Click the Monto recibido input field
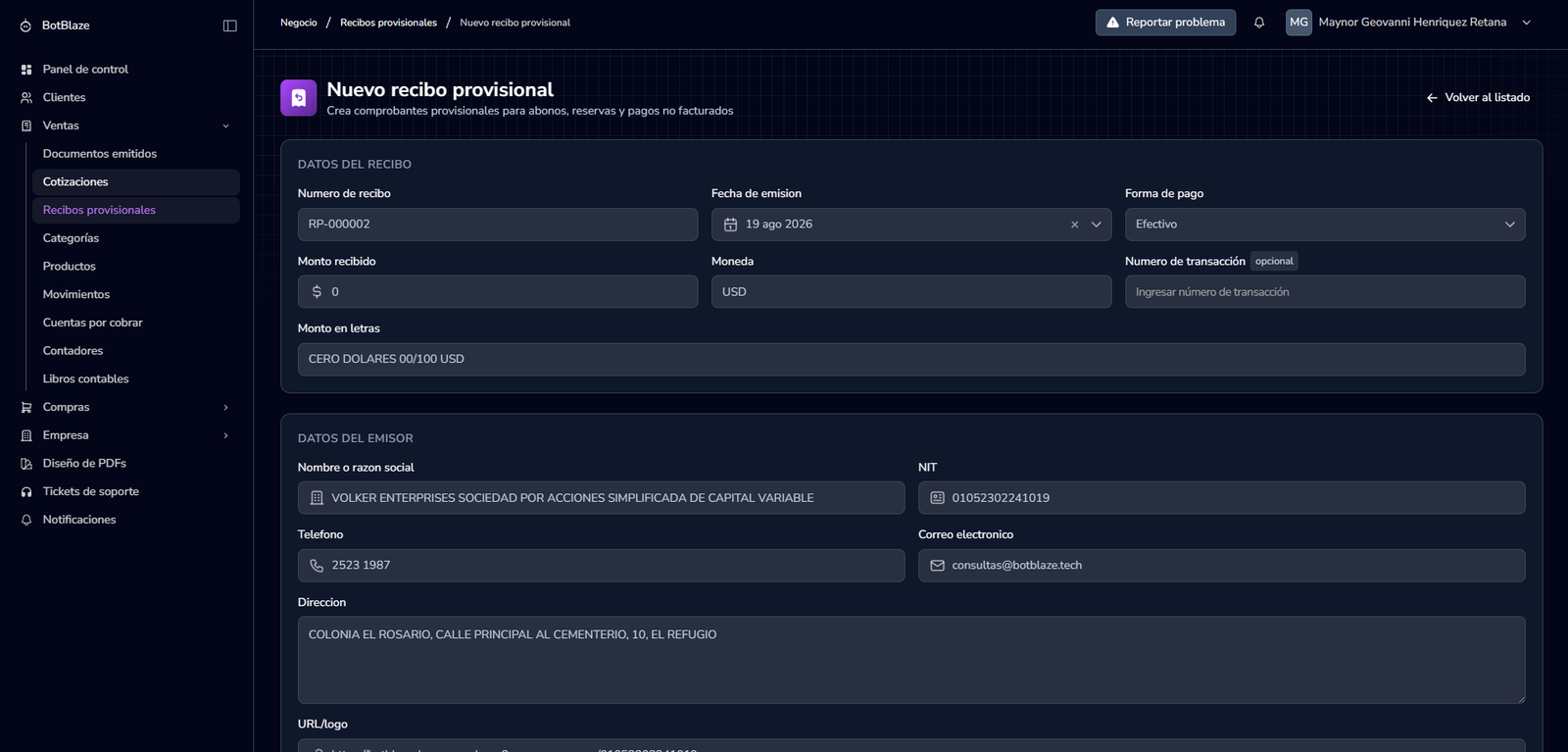Image resolution: width=1568 pixels, height=752 pixels. coord(498,292)
